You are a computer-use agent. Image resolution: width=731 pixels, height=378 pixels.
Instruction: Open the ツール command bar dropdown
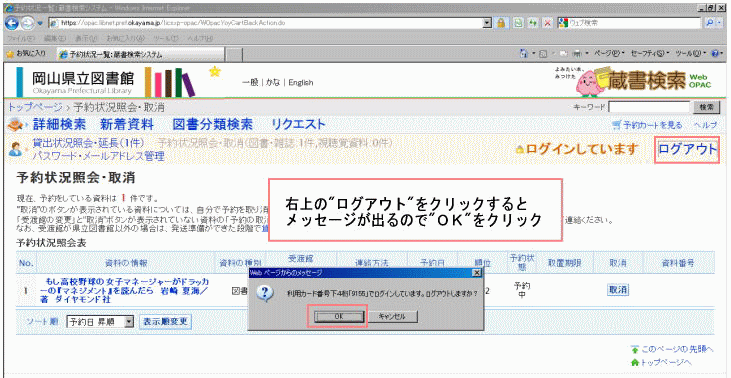click(691, 54)
